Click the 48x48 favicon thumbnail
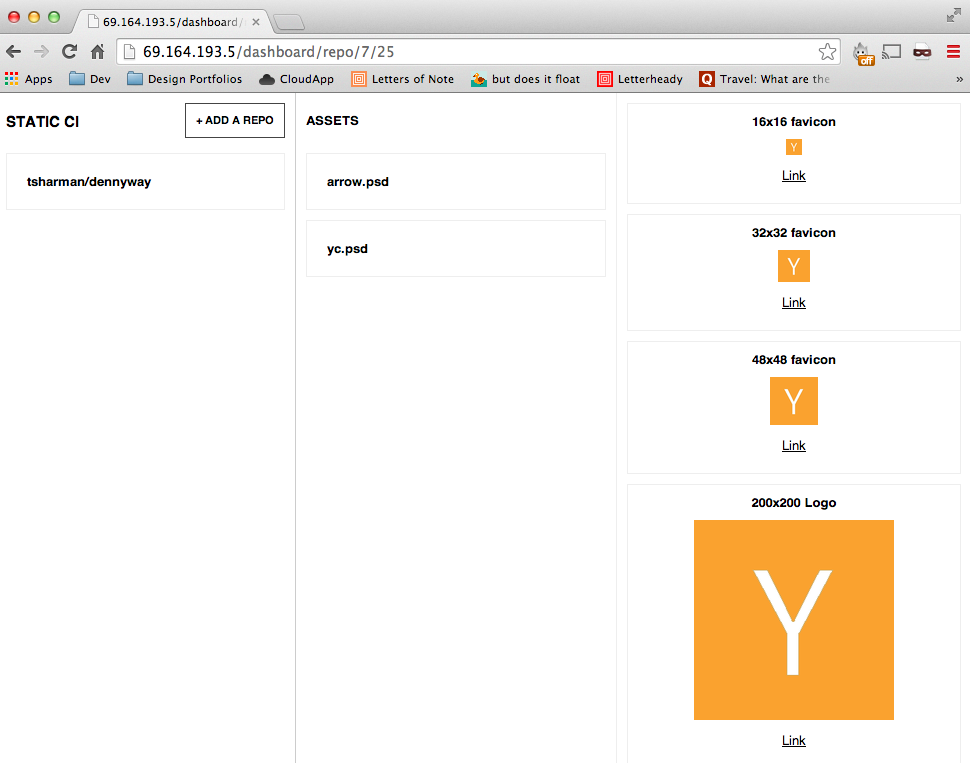The width and height of the screenshot is (970, 763). (794, 401)
